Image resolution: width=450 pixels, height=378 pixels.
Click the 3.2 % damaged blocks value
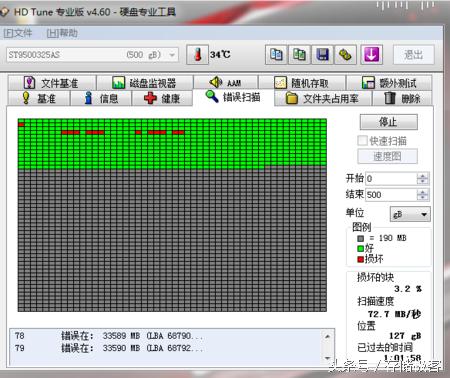pyautogui.click(x=408, y=289)
